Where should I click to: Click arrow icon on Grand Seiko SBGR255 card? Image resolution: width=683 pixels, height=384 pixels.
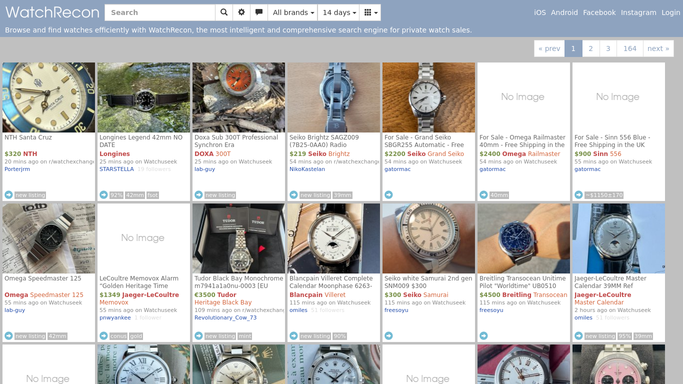pyautogui.click(x=389, y=195)
